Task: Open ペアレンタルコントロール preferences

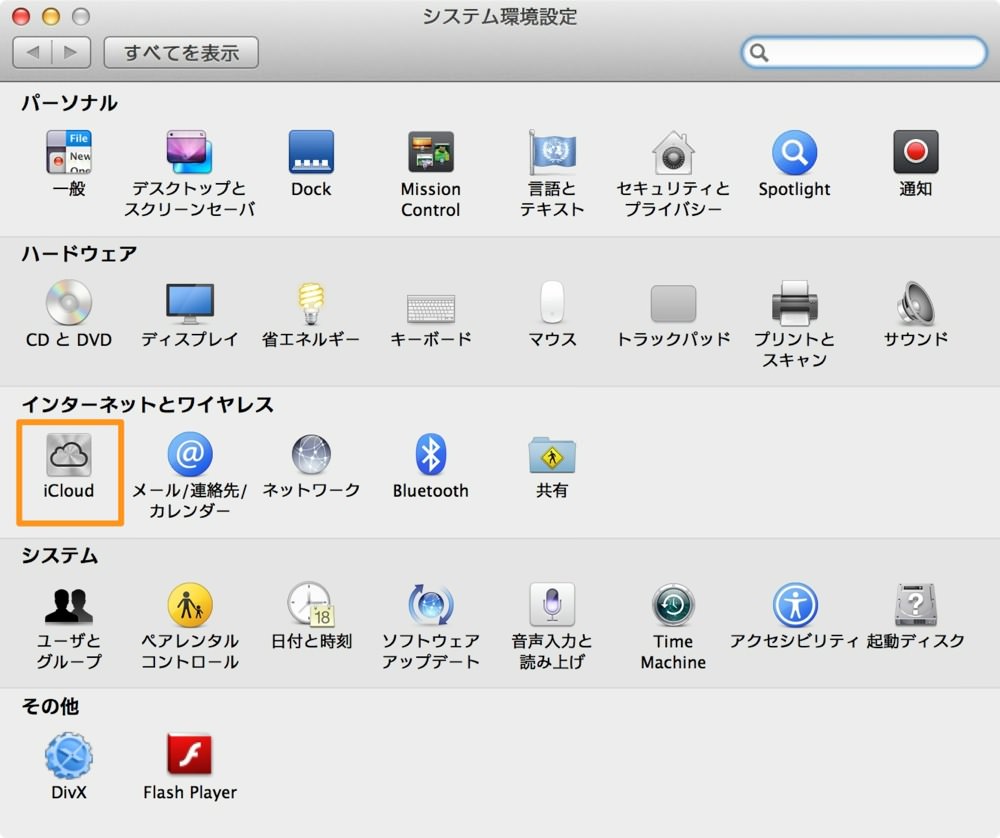Action: click(x=189, y=605)
